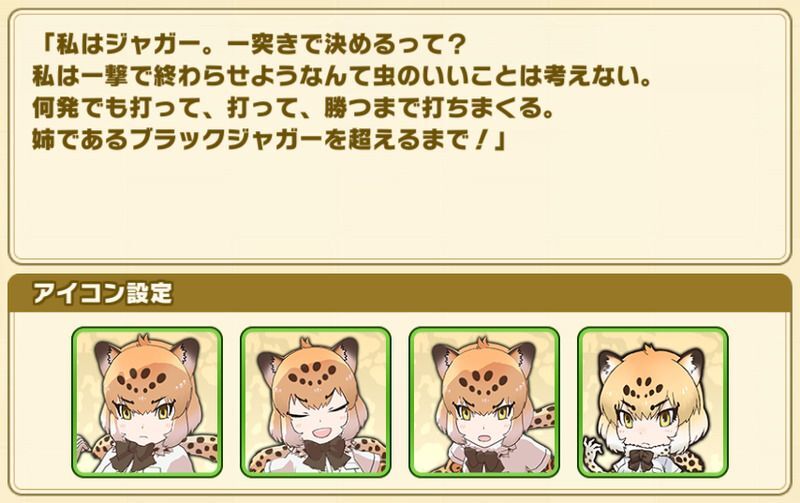The image size is (800, 503).
Task: Select the neutral-faced Jaguar icon
Action: pyautogui.click(x=147, y=402)
